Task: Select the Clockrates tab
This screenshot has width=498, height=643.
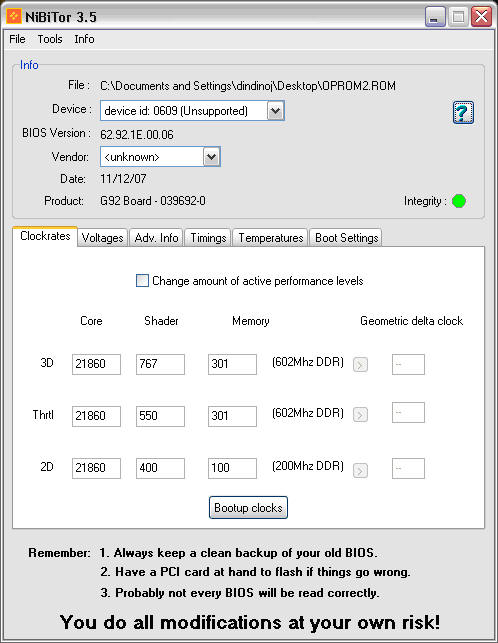Action: click(45, 236)
